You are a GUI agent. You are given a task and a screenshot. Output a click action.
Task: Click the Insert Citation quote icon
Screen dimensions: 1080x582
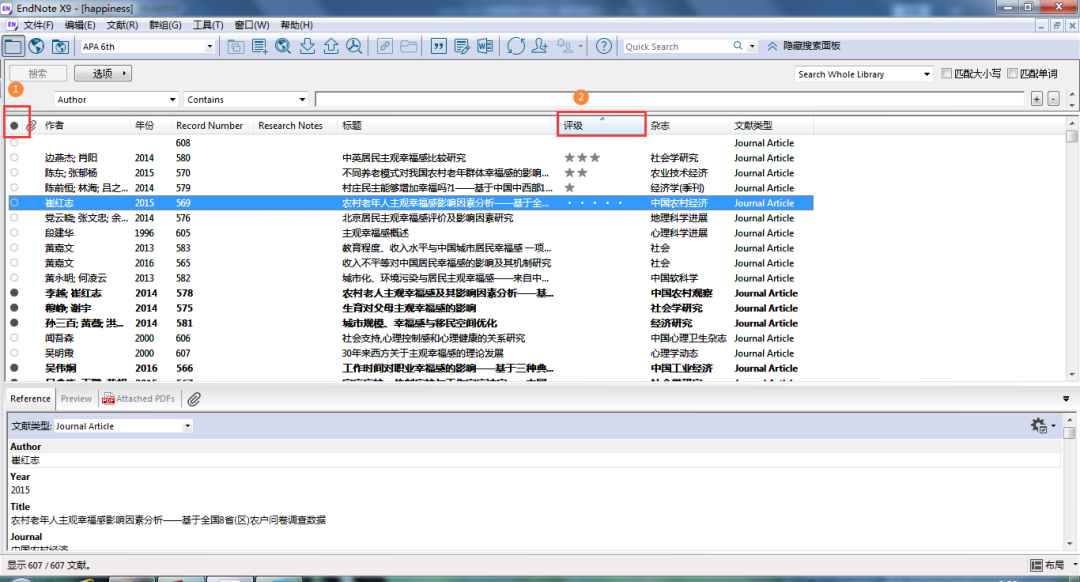438,46
